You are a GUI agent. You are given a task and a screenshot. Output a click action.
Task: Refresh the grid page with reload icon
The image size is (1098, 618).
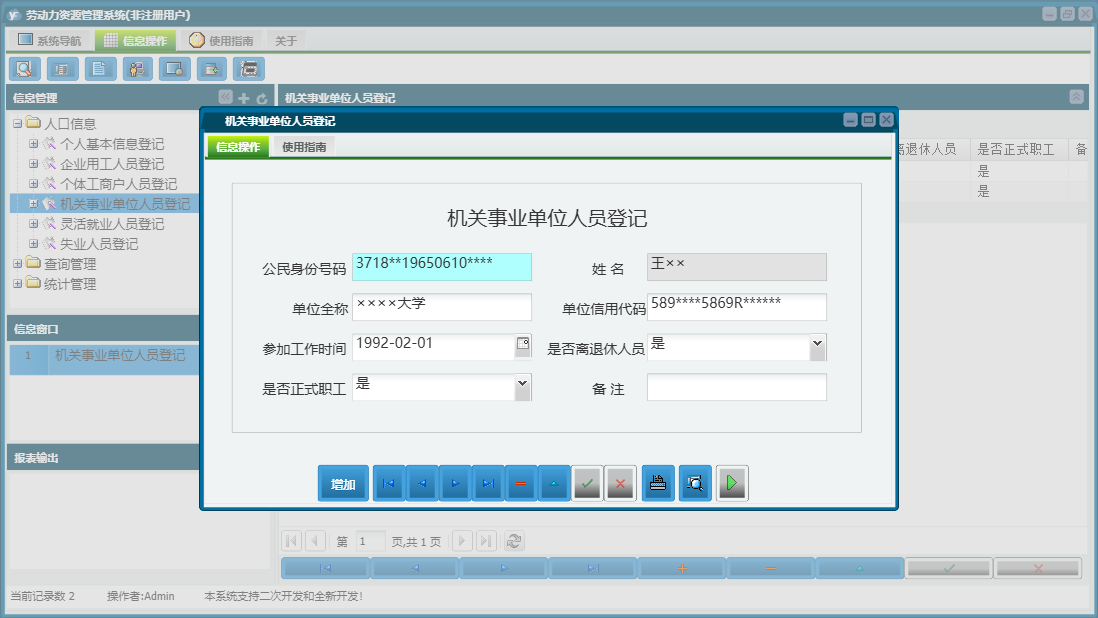click(x=514, y=541)
